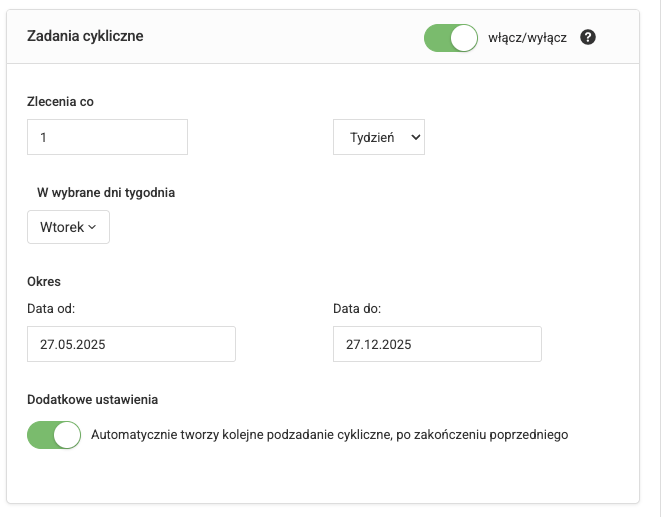
Task: Click the Dodatkowe ustawienia heading
Action: tap(92, 399)
